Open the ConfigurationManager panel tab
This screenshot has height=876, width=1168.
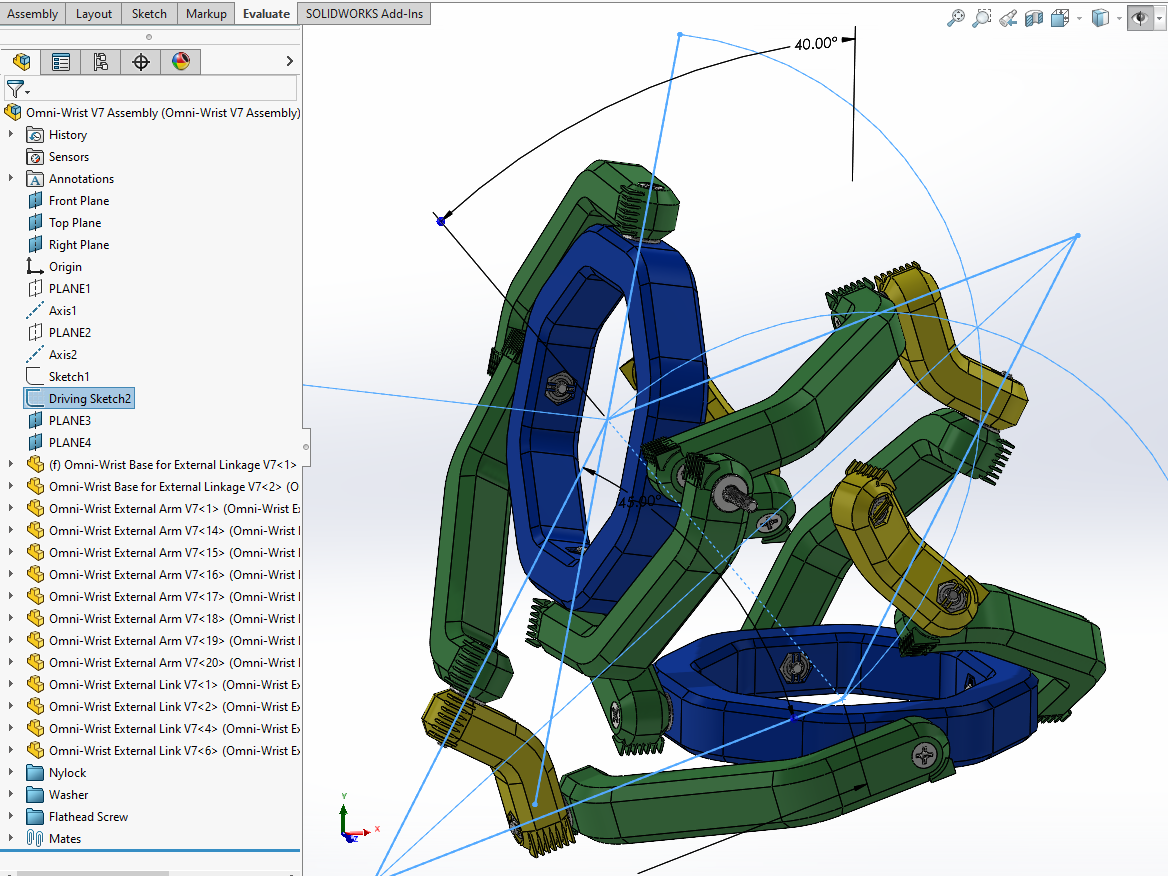(x=101, y=62)
